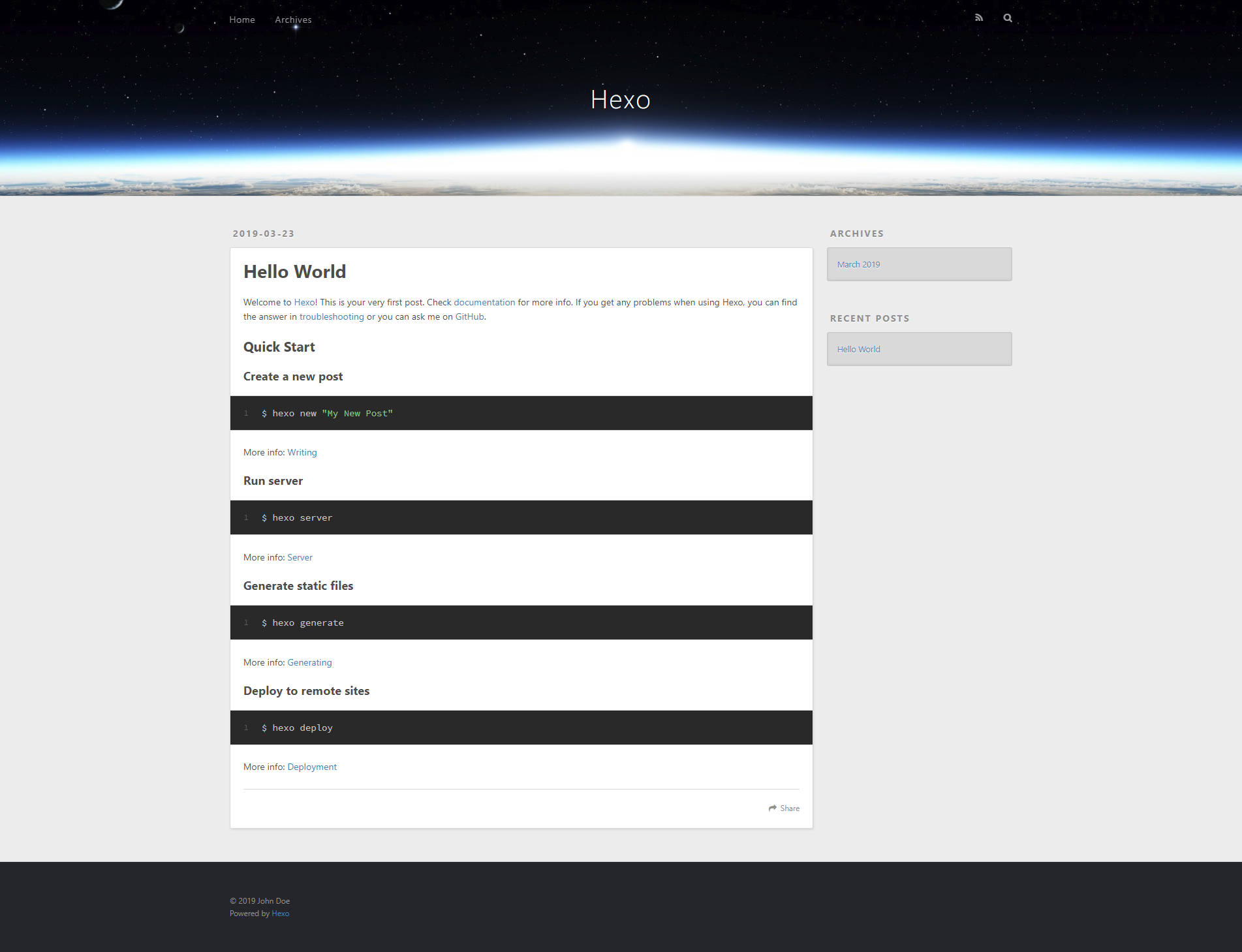Screen dimensions: 1242x952
Task: Click the © 2019 John Doe text
Action: [260, 901]
